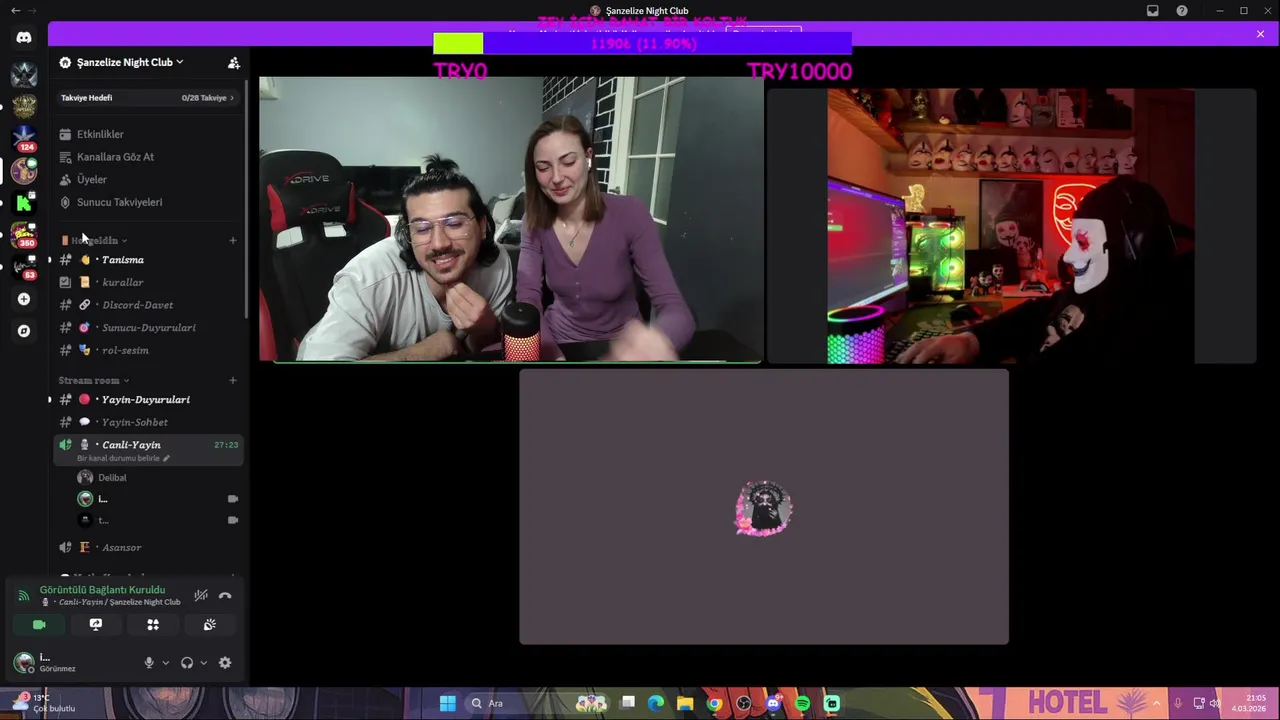
Task: Click the invite people icon next to server name
Action: click(233, 62)
